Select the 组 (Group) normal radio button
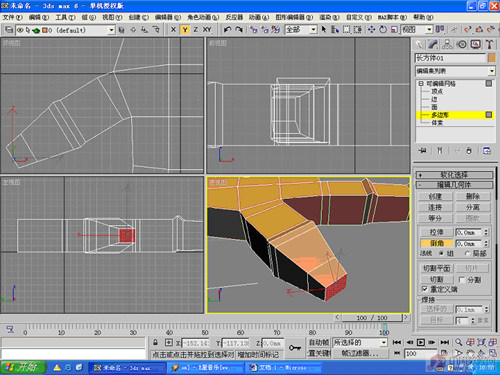 pos(441,254)
